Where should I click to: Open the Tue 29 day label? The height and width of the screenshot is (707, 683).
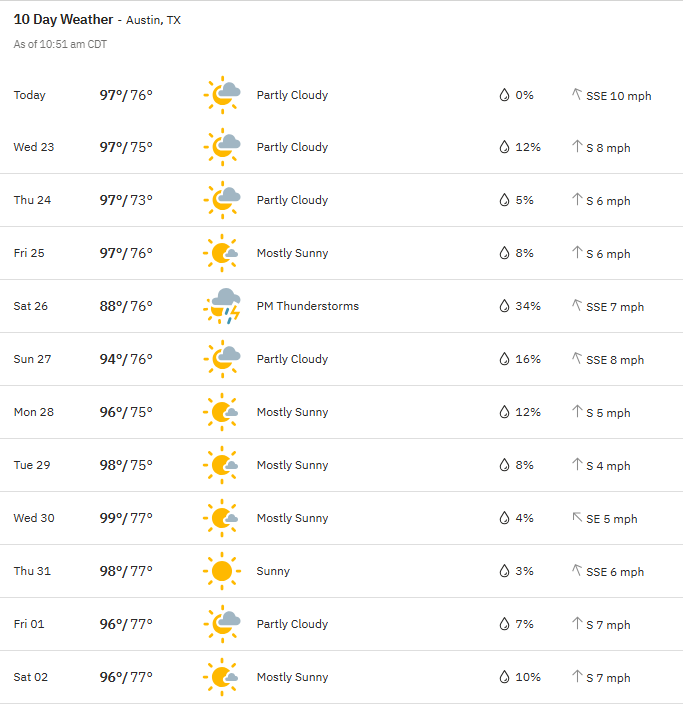pyautogui.click(x=32, y=465)
